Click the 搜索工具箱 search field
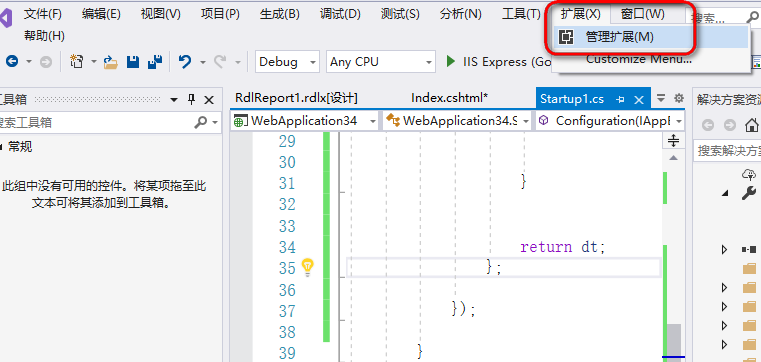This screenshot has height=362, width=761. tap(97, 122)
